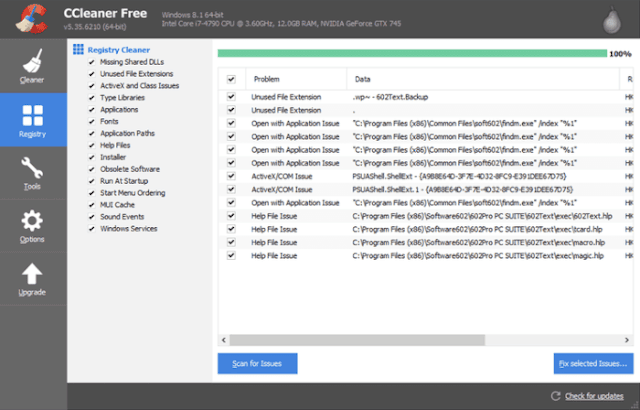Toggle the Run At Startup checkbox

(91, 181)
